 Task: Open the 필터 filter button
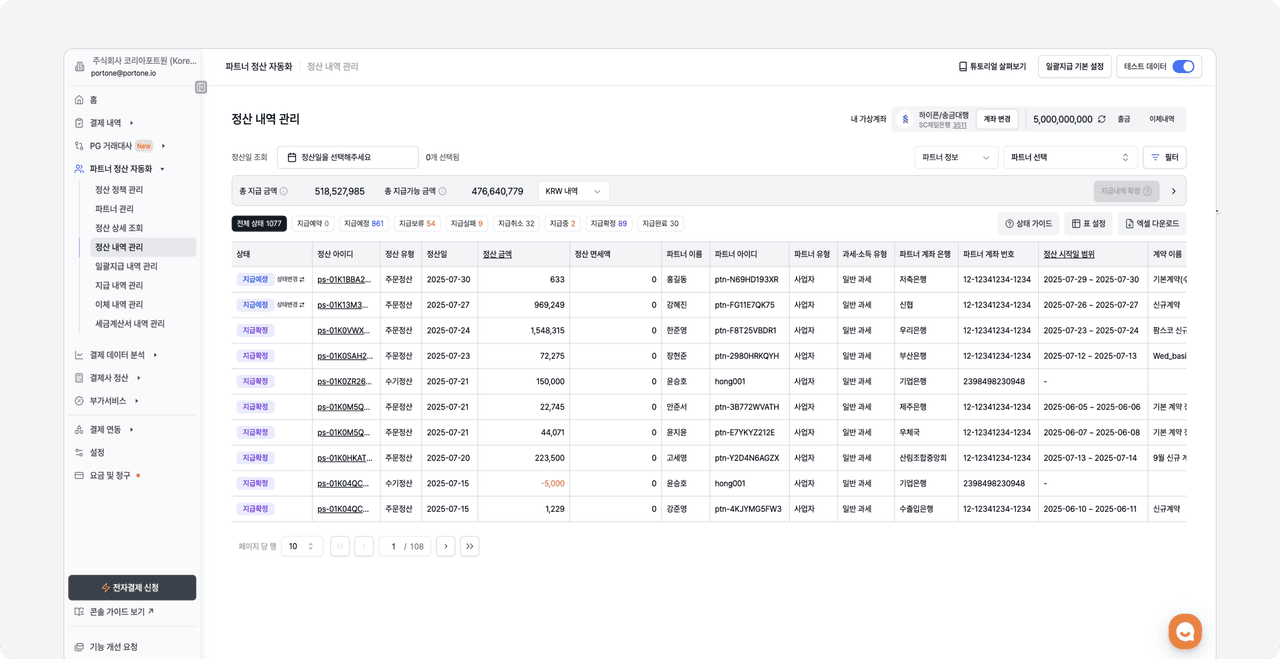pos(1164,158)
